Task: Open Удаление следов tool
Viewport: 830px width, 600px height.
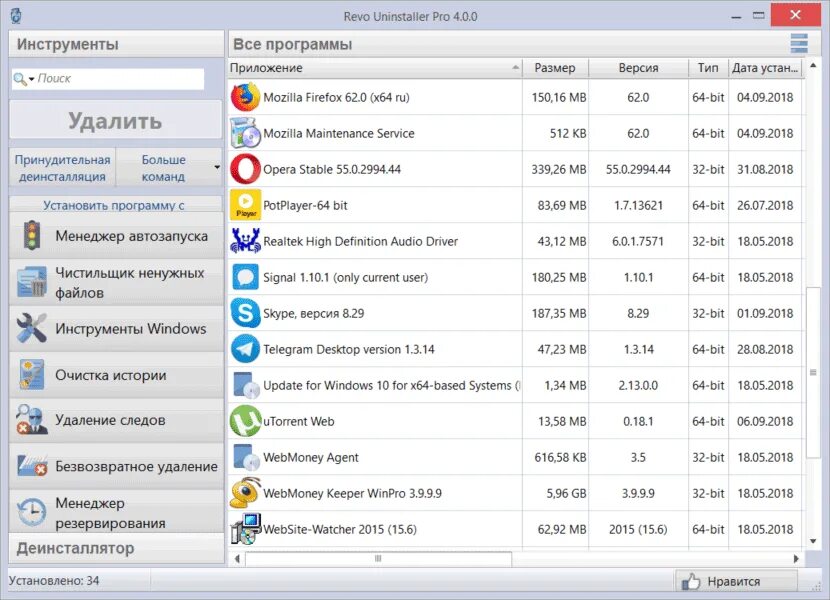Action: [x=116, y=420]
